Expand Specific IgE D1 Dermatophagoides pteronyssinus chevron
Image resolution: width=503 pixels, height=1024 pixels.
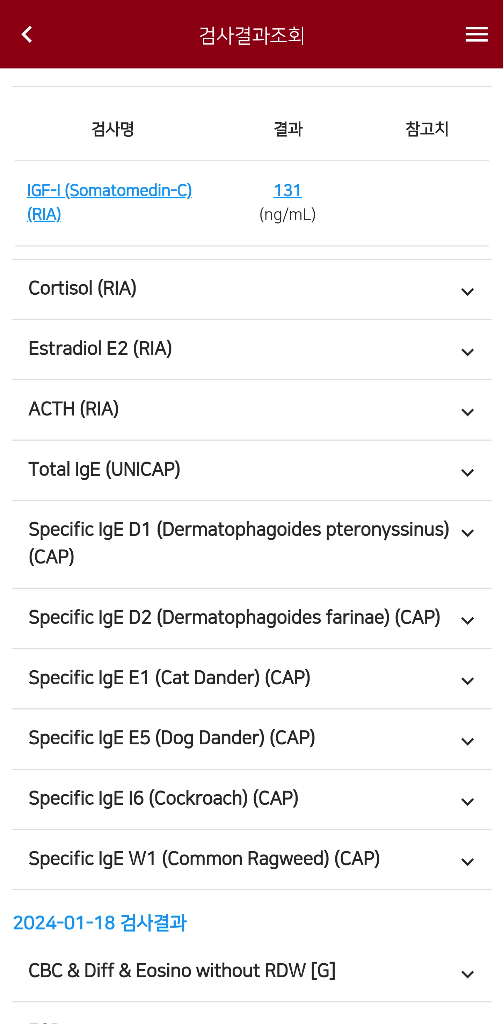467,533
